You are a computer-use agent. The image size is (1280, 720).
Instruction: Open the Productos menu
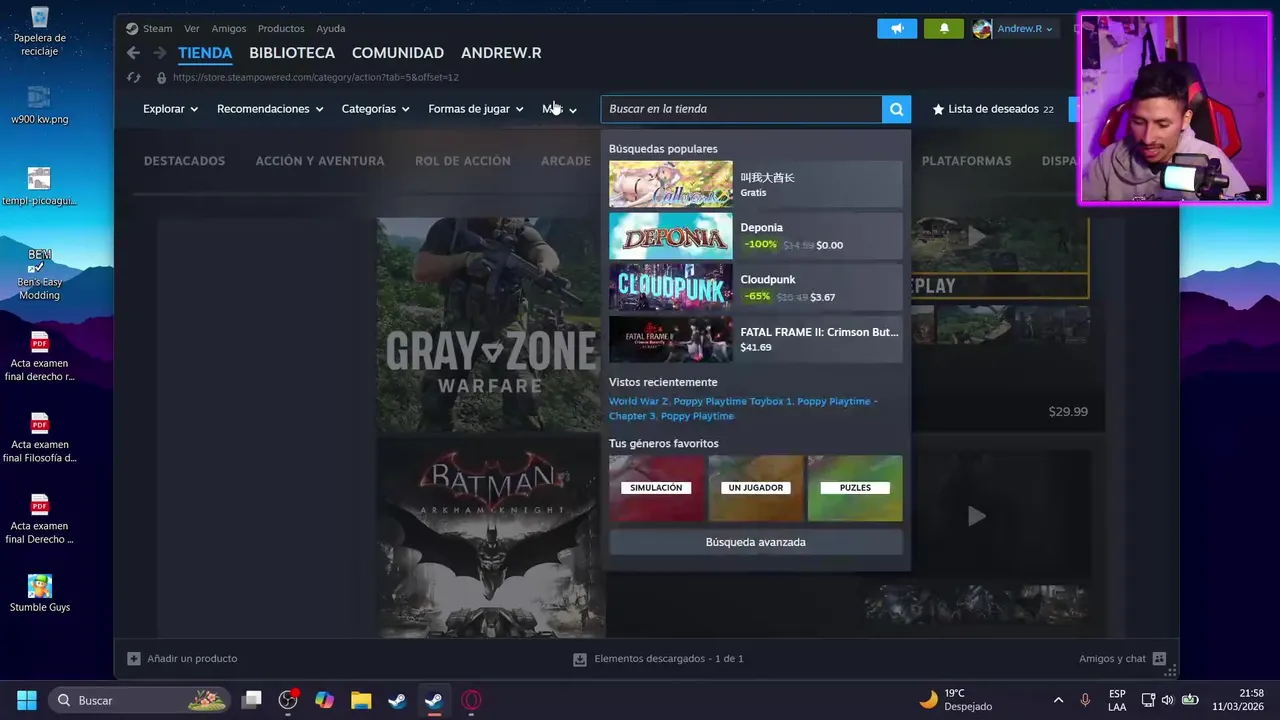point(281,29)
